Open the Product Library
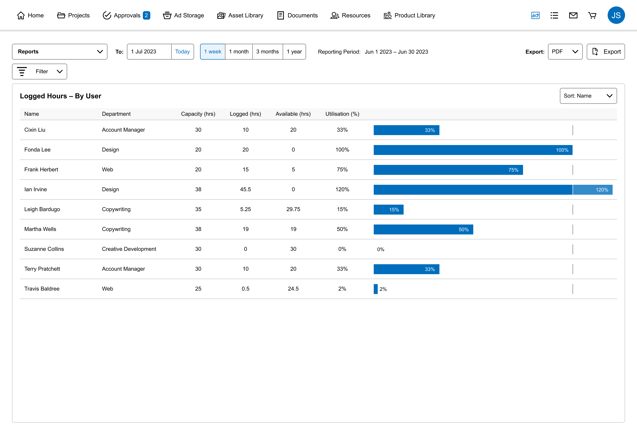Screen dimensions: 637x447 click(409, 15)
